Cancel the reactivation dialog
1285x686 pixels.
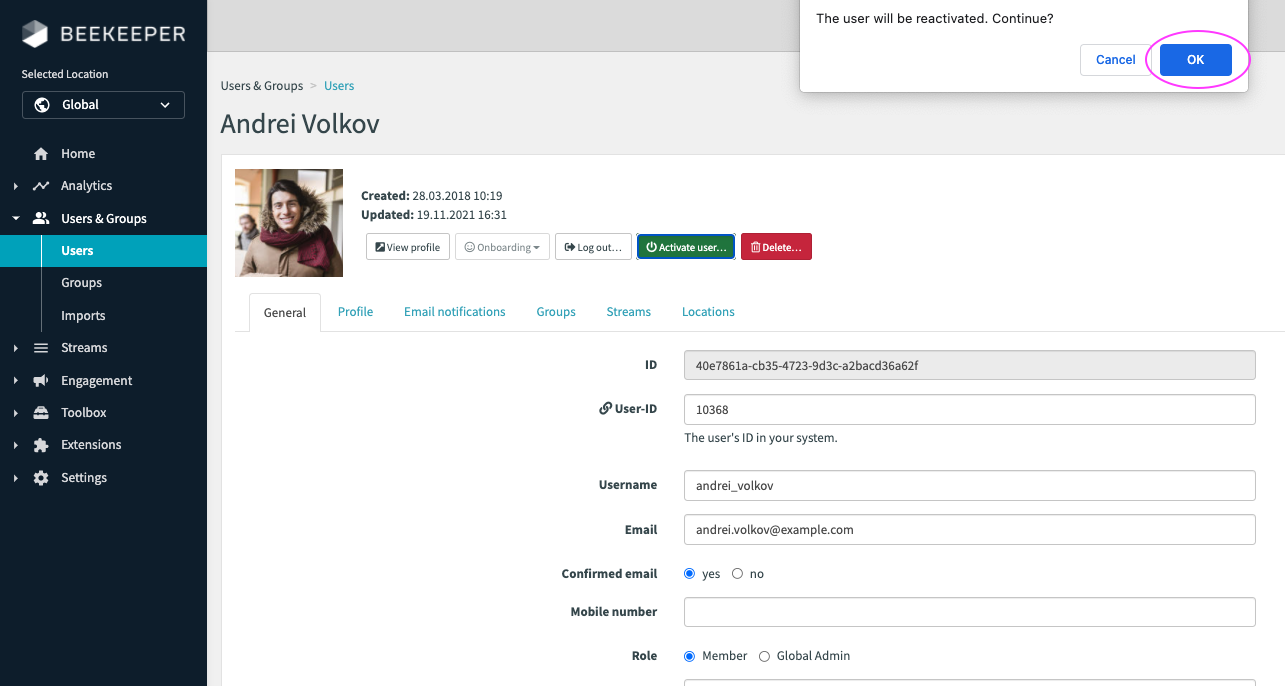[x=1115, y=60]
